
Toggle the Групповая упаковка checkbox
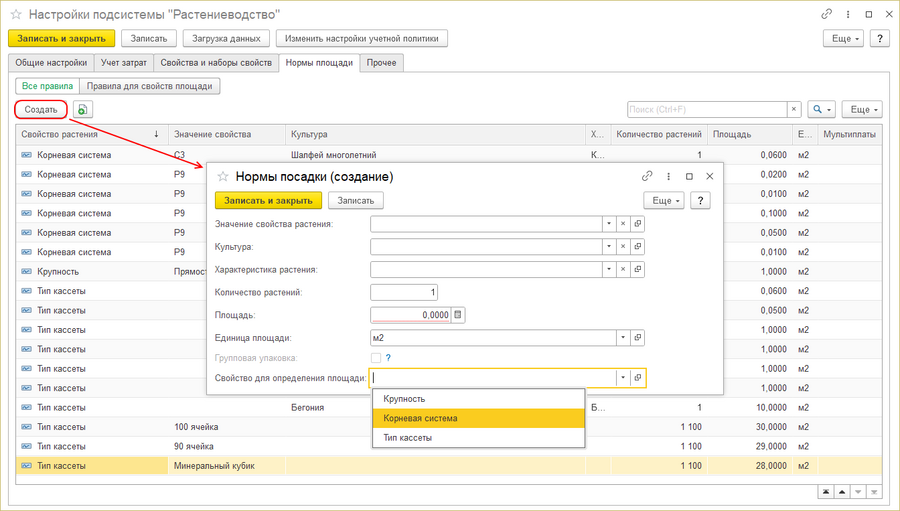tap(376, 358)
